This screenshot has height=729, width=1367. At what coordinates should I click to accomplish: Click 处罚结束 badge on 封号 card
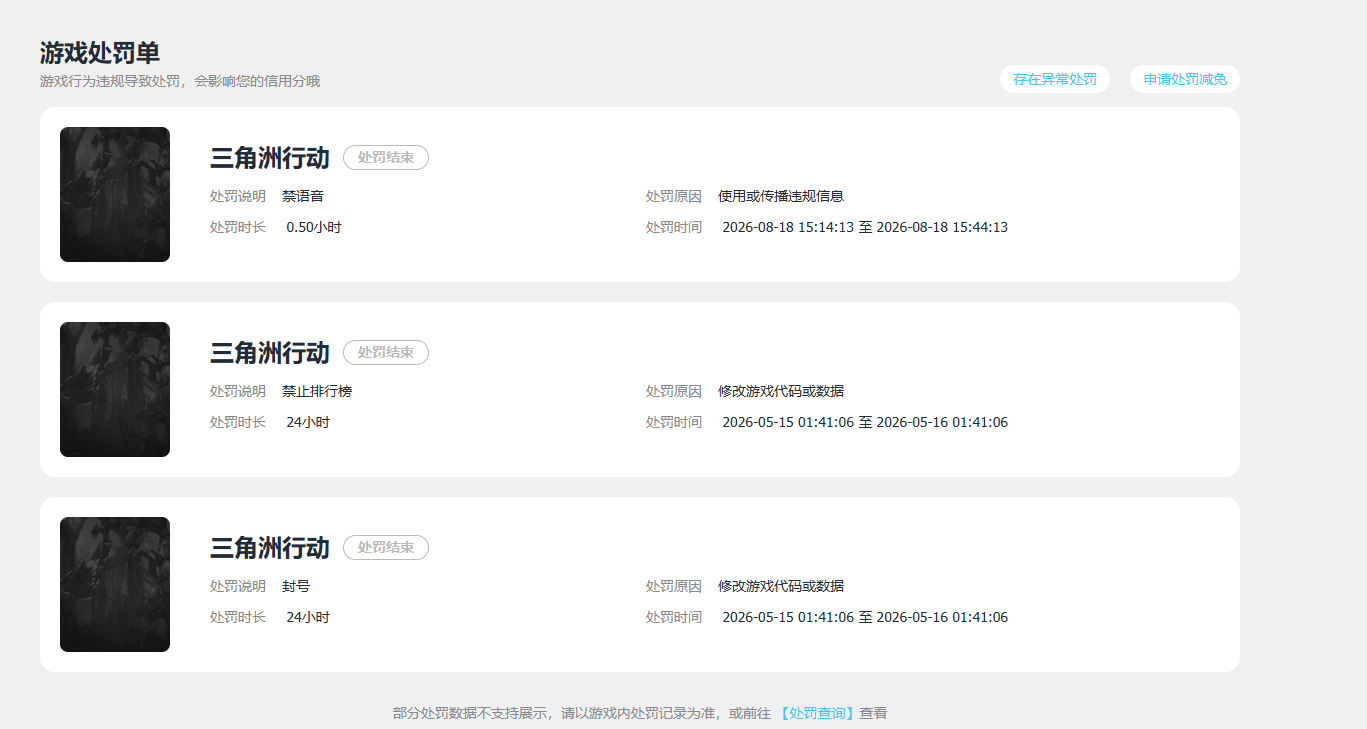[x=386, y=547]
